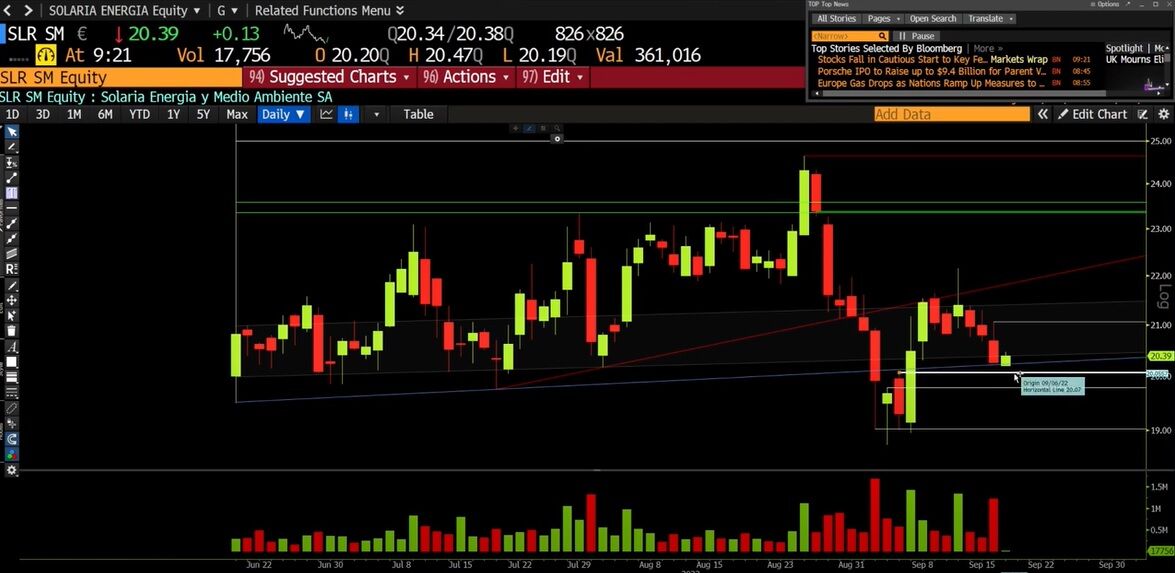Select the trash delete annotation tool
Screen dimensions: 1175x573
pyautogui.click(x=12, y=331)
